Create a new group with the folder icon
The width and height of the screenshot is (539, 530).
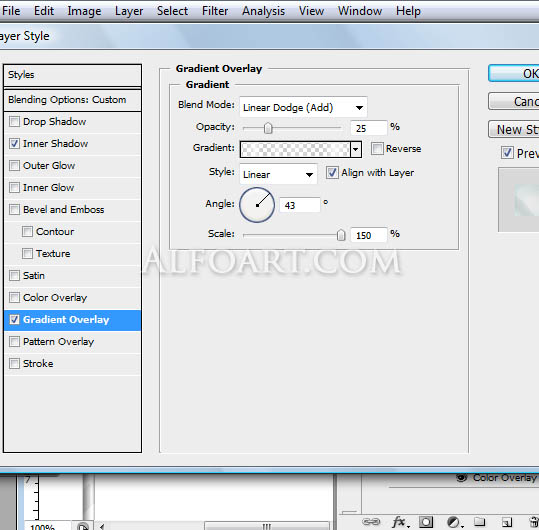coord(480,522)
